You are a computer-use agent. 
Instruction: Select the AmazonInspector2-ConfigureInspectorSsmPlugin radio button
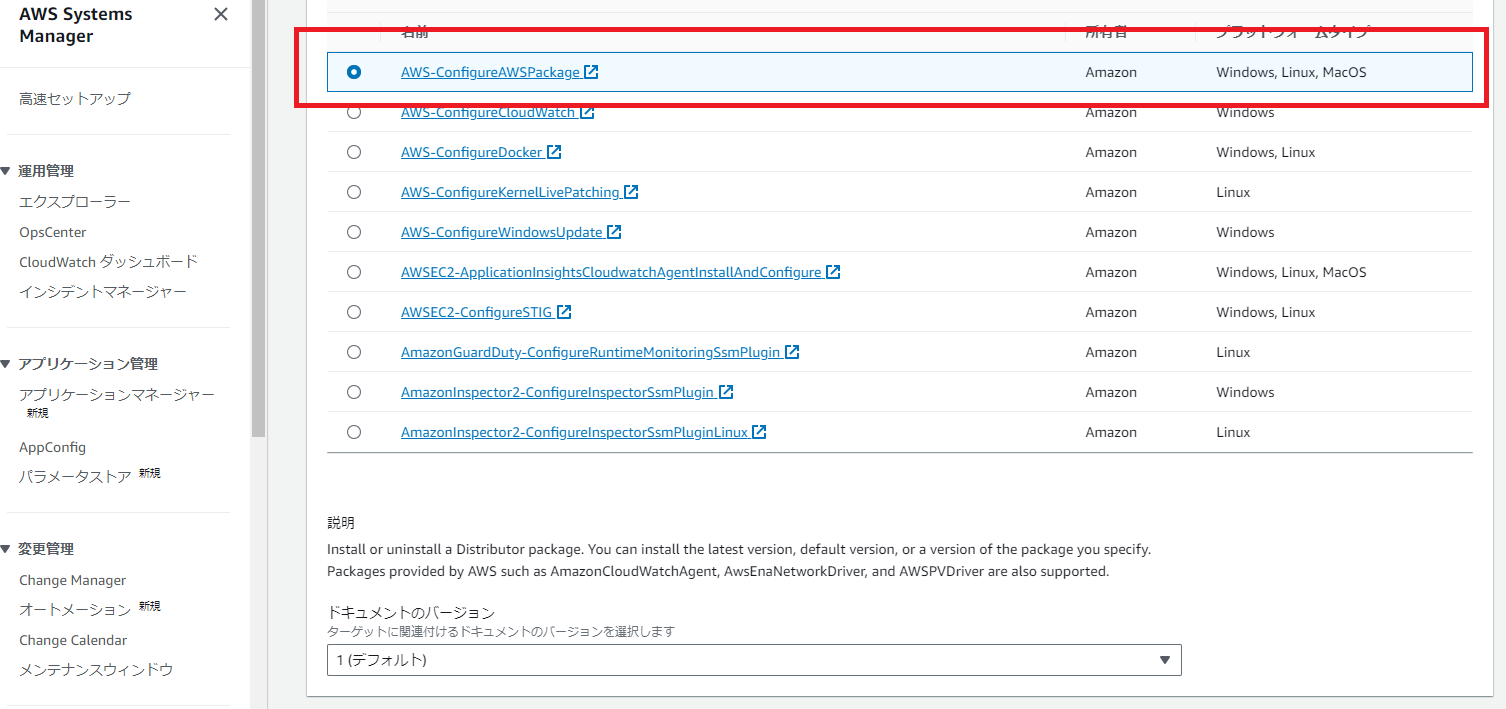[x=354, y=392]
